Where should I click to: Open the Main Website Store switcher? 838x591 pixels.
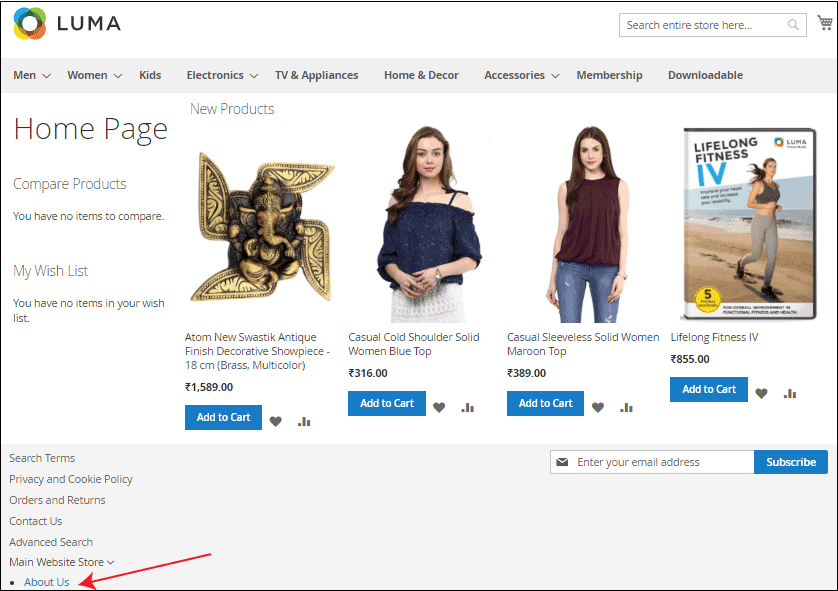click(x=61, y=562)
